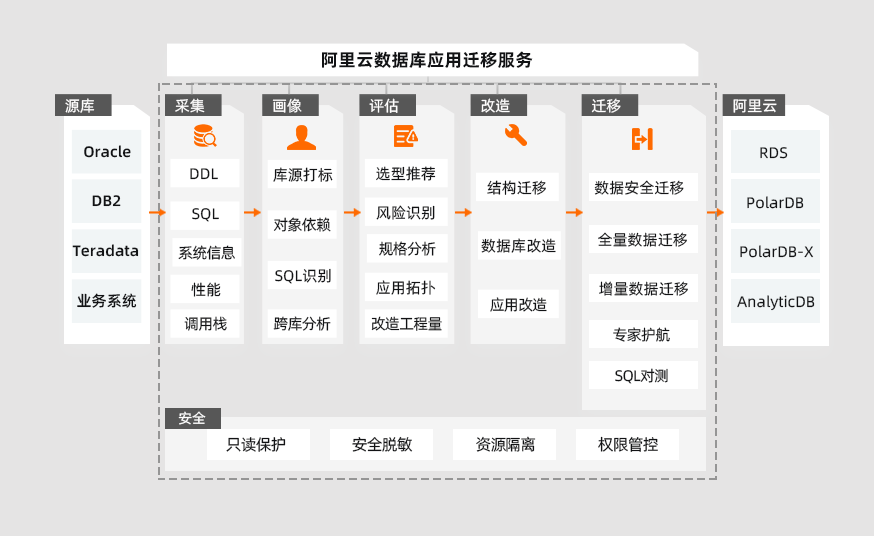Screen dimensions: 874x536
Task: Select the 安全 section label
Action: (193, 418)
